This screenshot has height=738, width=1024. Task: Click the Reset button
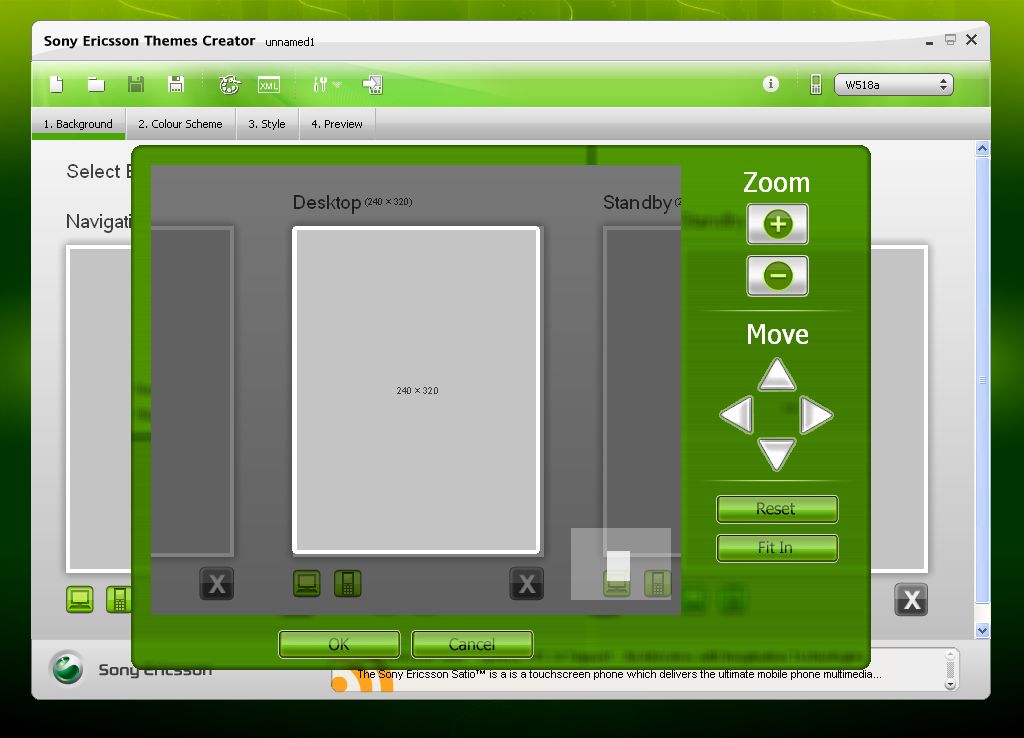(776, 509)
